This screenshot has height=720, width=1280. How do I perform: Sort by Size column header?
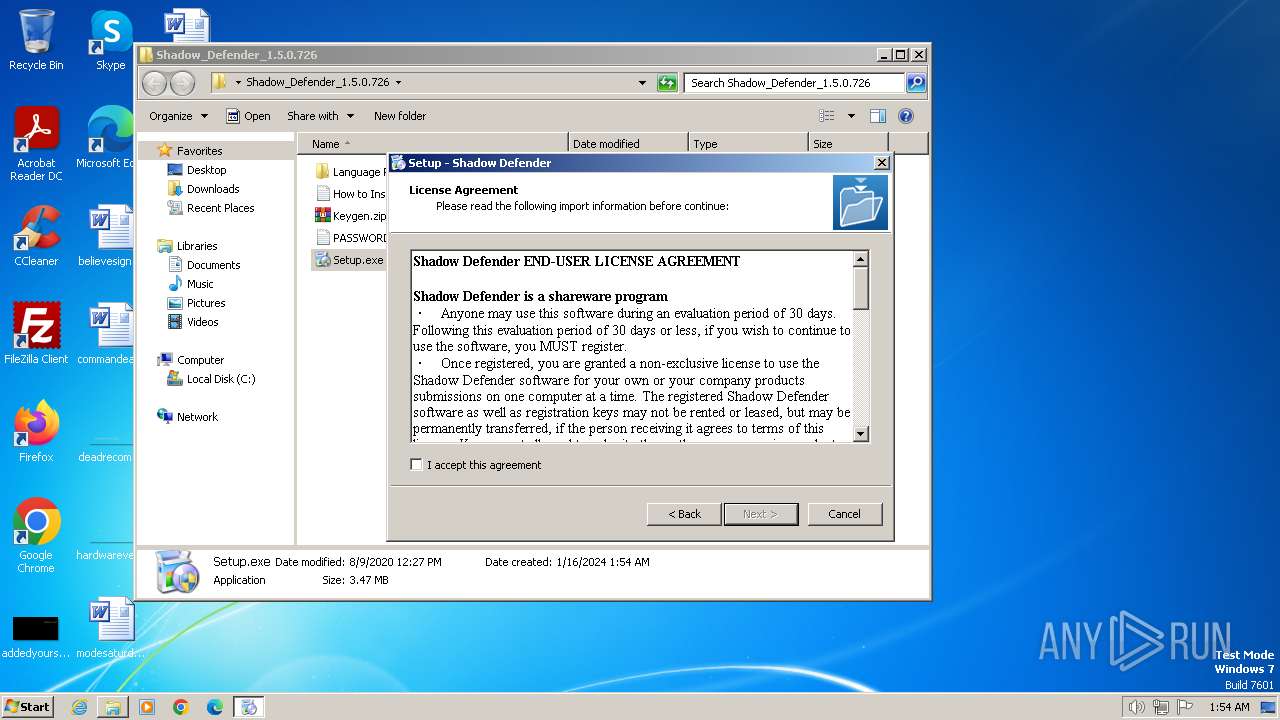[848, 144]
